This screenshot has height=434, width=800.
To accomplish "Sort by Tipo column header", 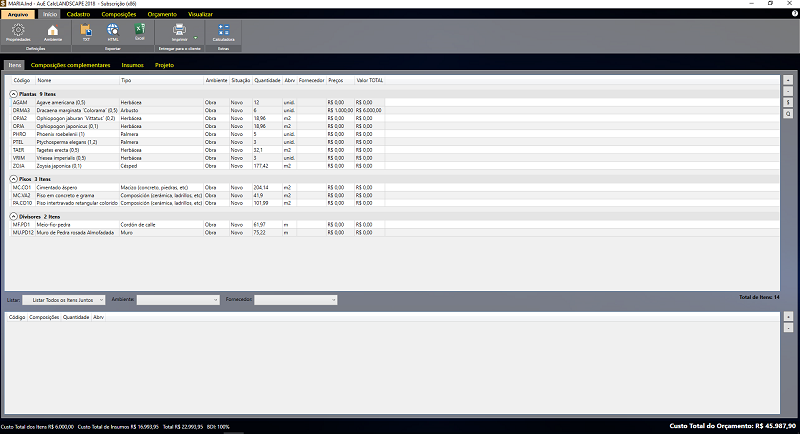I will point(161,81).
